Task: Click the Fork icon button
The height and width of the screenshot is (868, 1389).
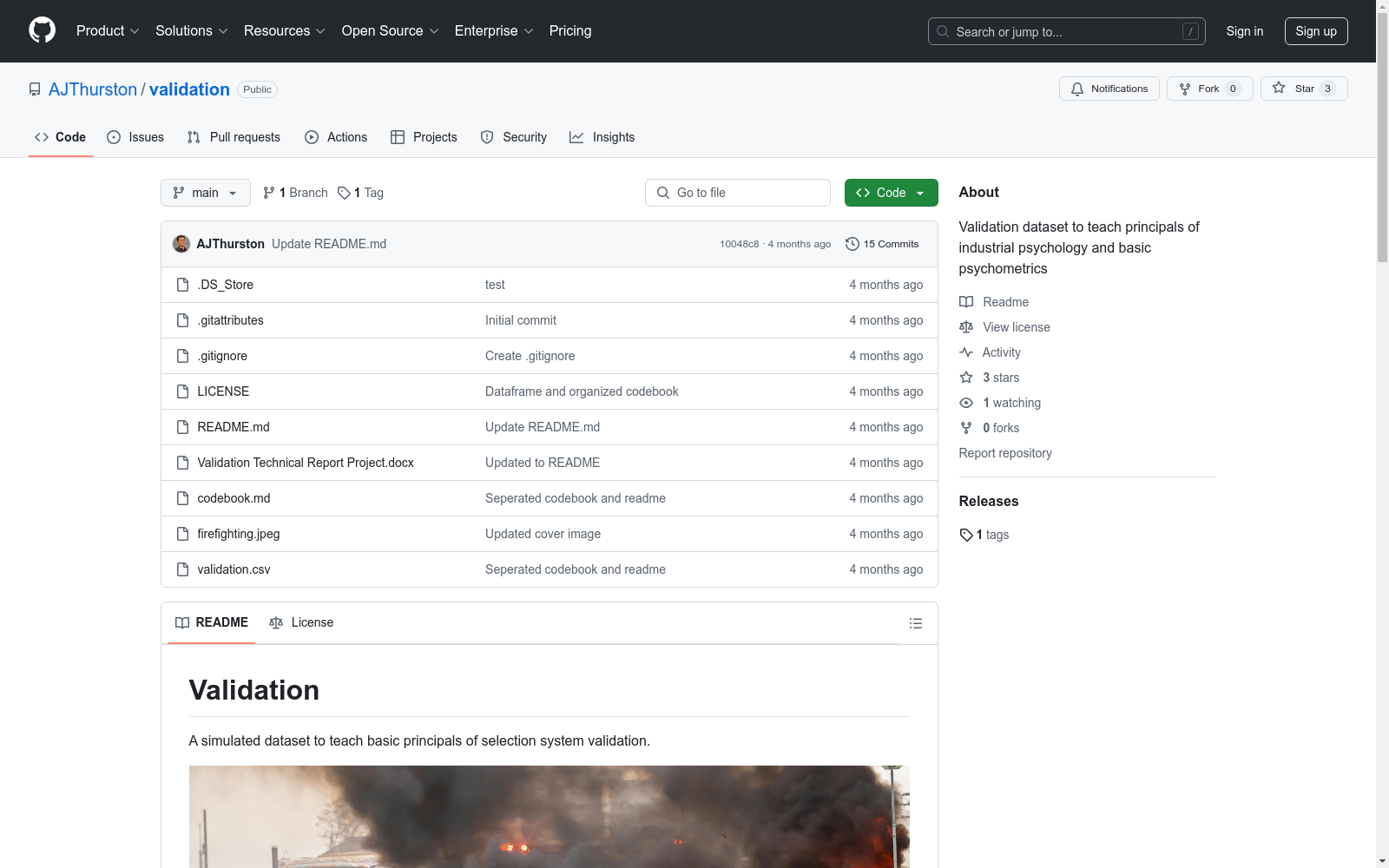Action: pyautogui.click(x=1185, y=89)
